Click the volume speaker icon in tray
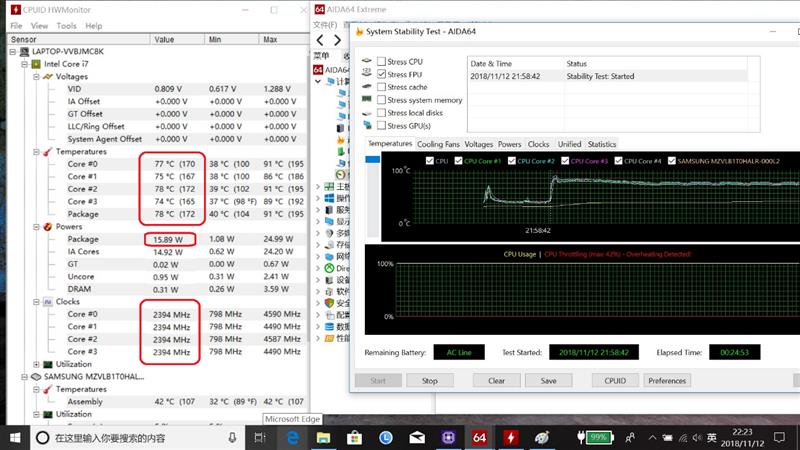Screen dimensions: 800x450 697,438
